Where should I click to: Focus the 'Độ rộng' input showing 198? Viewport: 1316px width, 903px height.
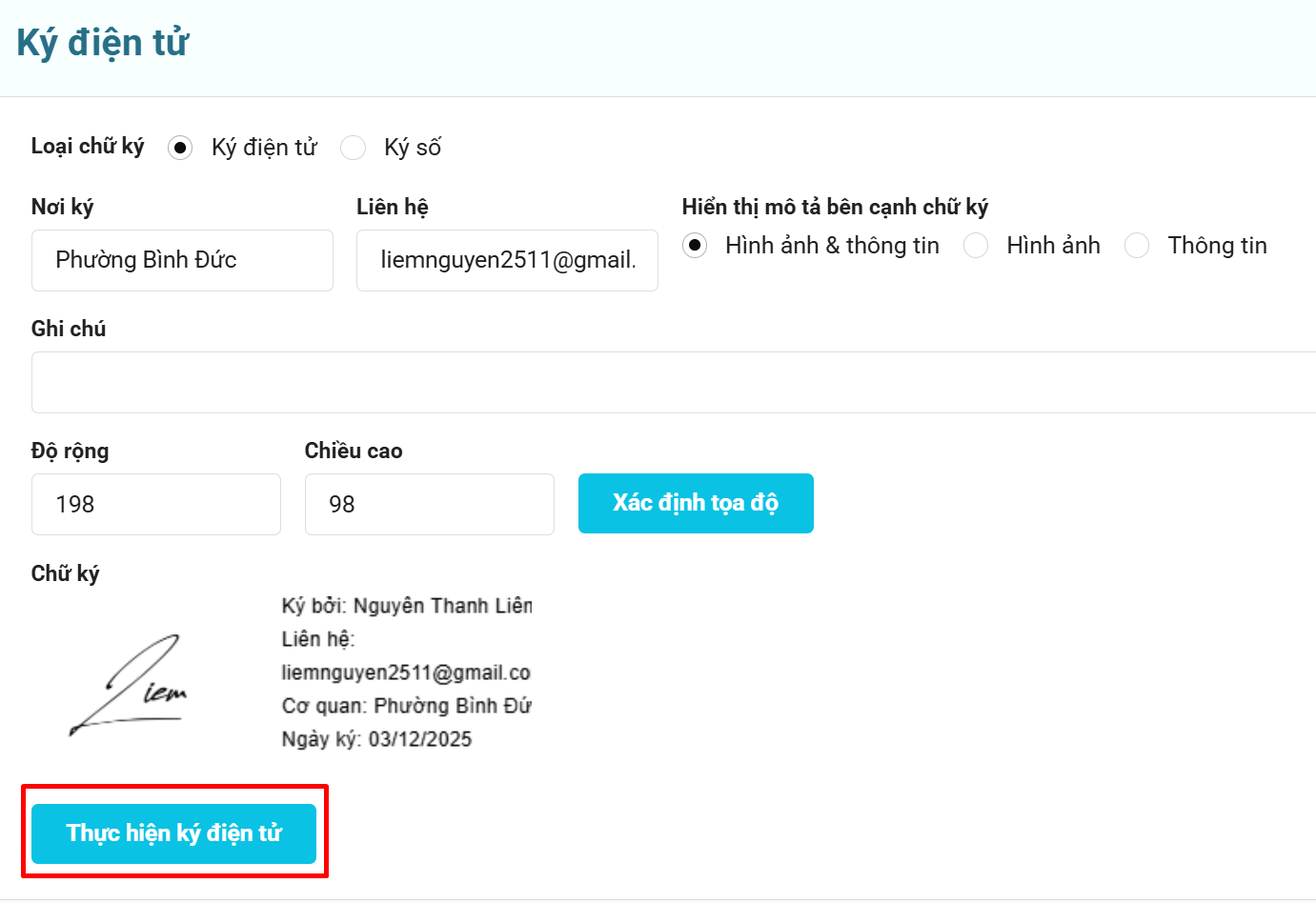click(156, 504)
